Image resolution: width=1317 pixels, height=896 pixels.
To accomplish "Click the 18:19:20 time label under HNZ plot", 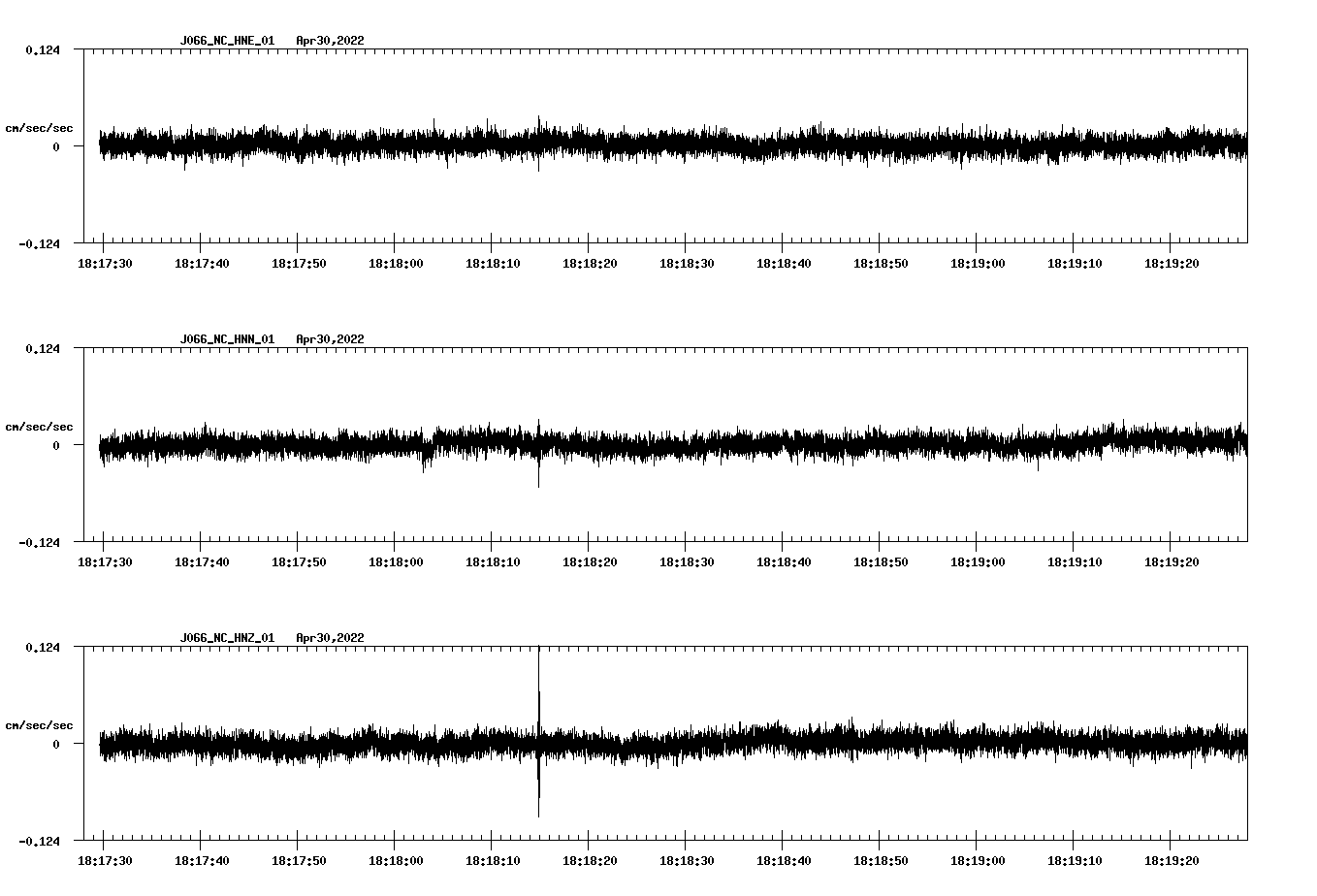I will coord(1172,860).
